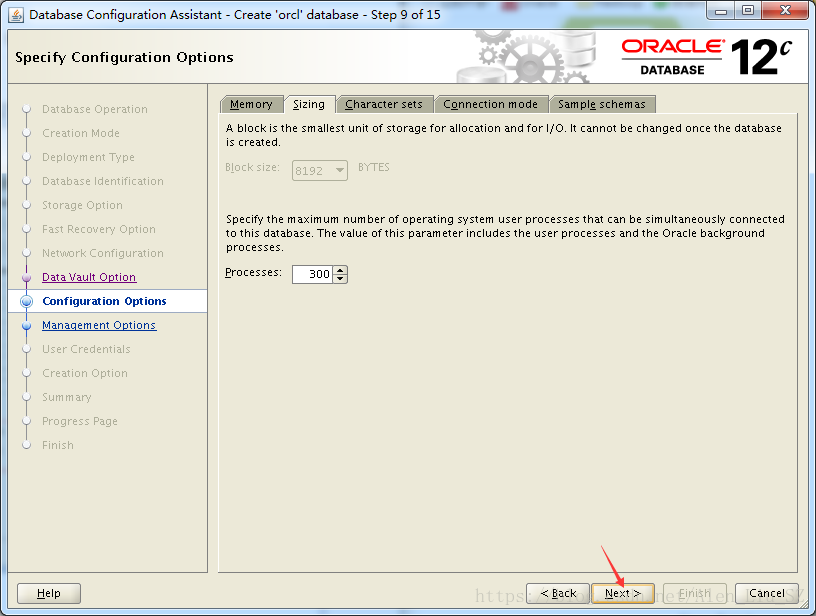Click the Summary step
Image resolution: width=816 pixels, height=616 pixels.
point(67,397)
